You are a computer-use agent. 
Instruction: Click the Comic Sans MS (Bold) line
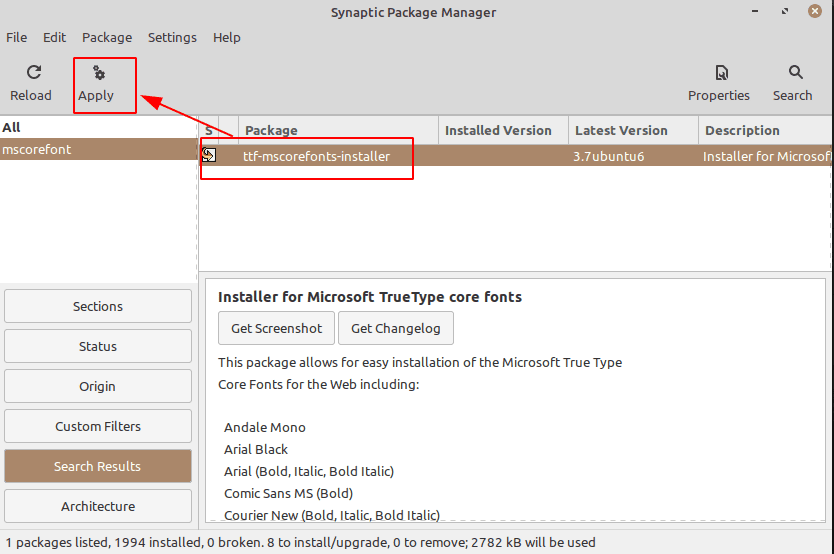coord(288,493)
